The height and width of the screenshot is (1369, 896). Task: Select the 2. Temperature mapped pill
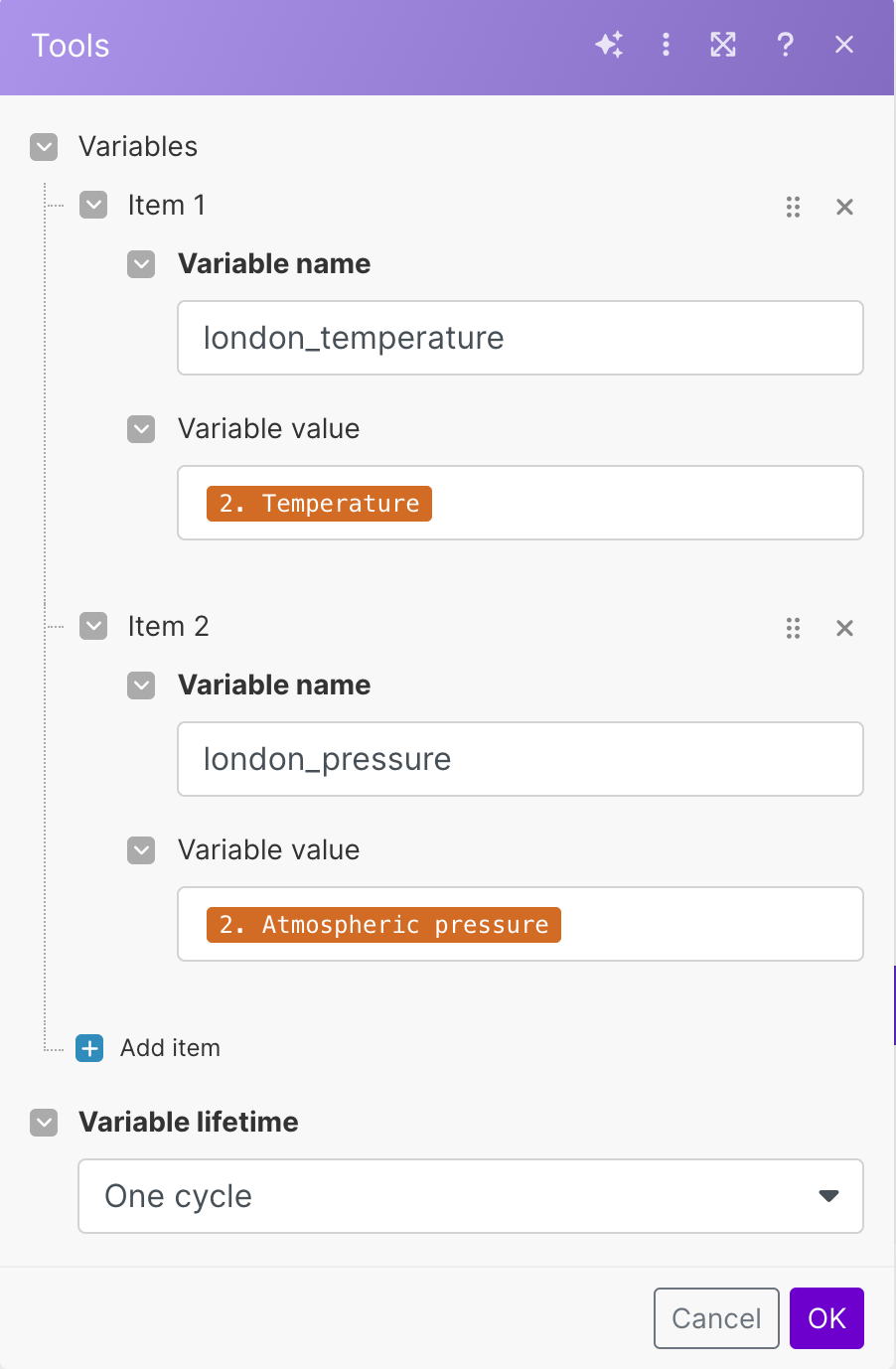coord(319,504)
